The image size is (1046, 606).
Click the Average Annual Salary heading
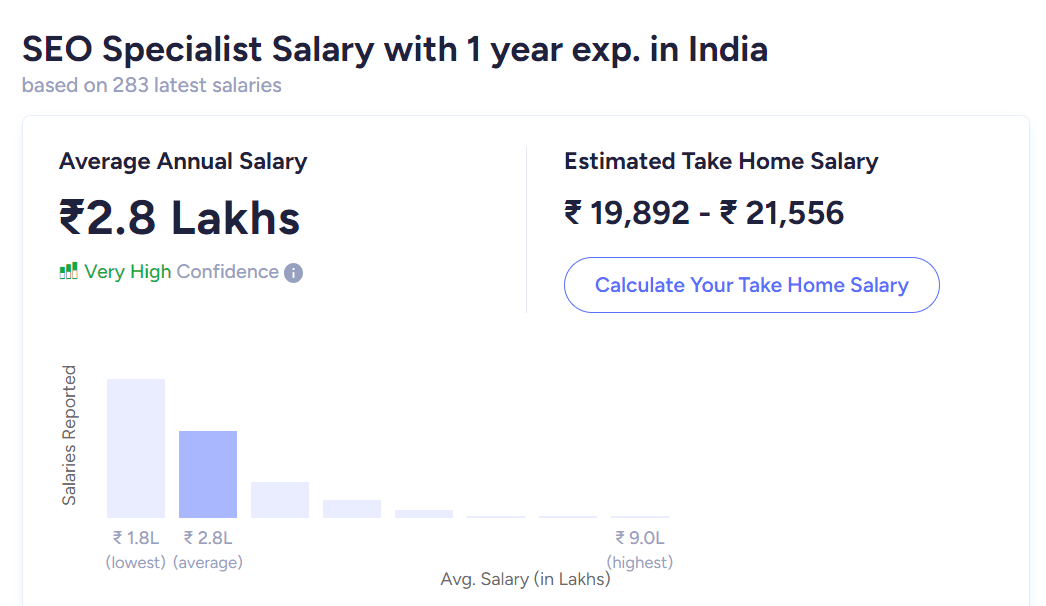[183, 160]
